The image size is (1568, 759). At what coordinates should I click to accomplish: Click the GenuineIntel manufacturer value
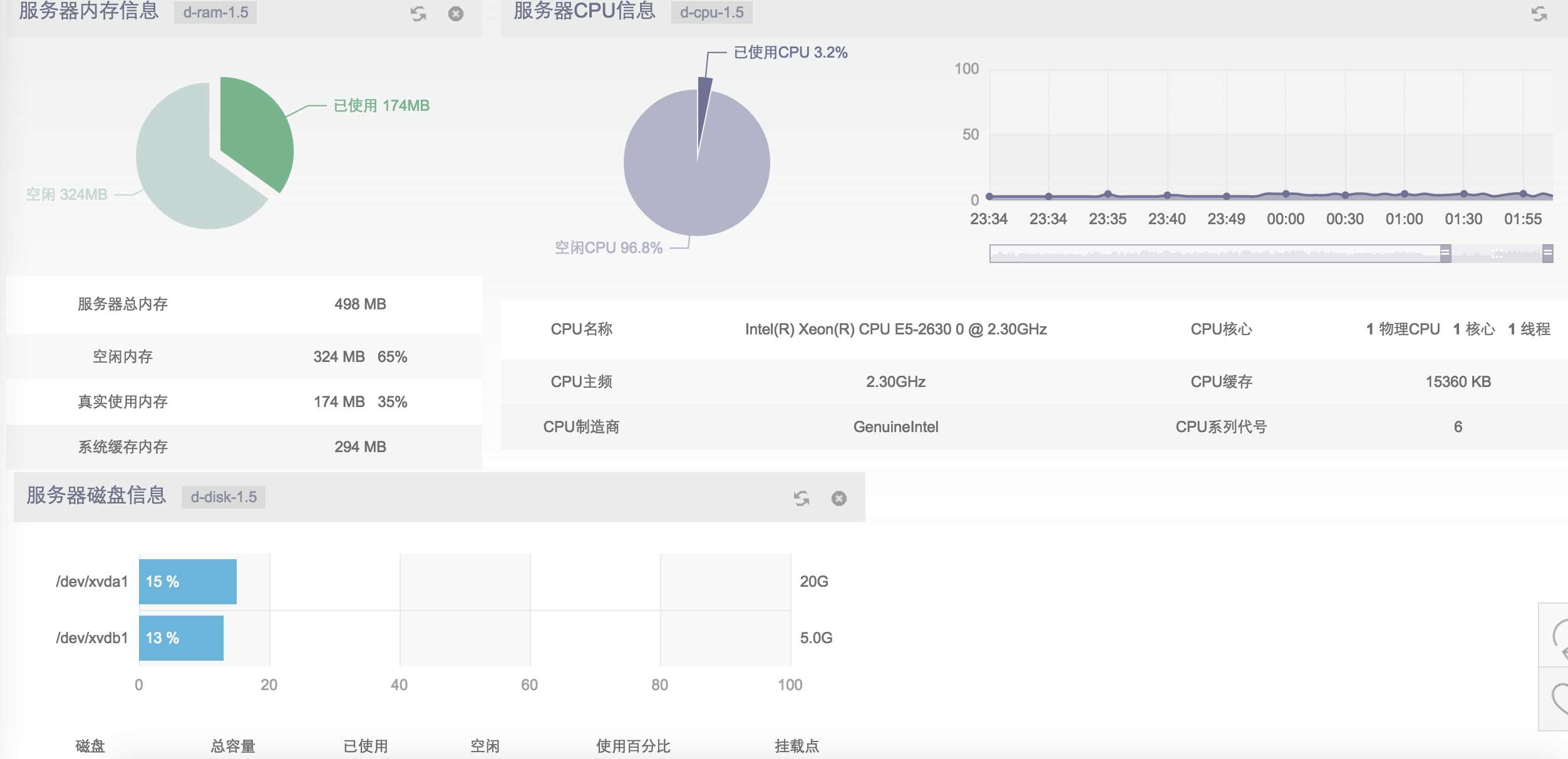(x=895, y=426)
